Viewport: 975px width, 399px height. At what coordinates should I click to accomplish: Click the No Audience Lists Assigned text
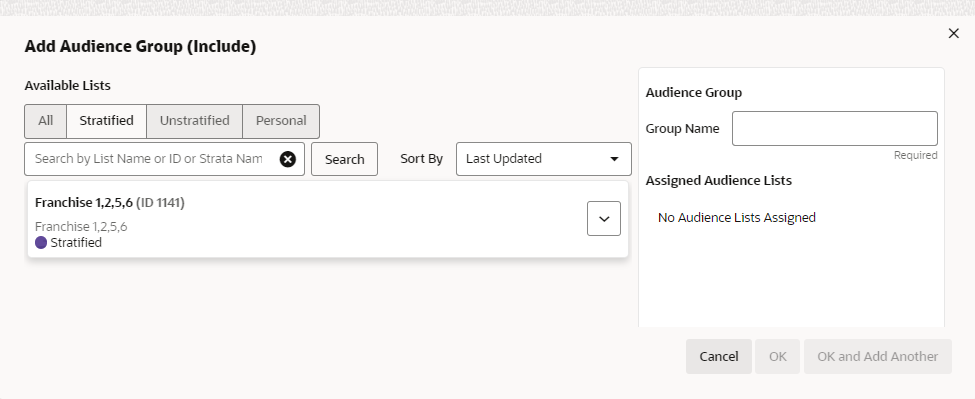737,218
